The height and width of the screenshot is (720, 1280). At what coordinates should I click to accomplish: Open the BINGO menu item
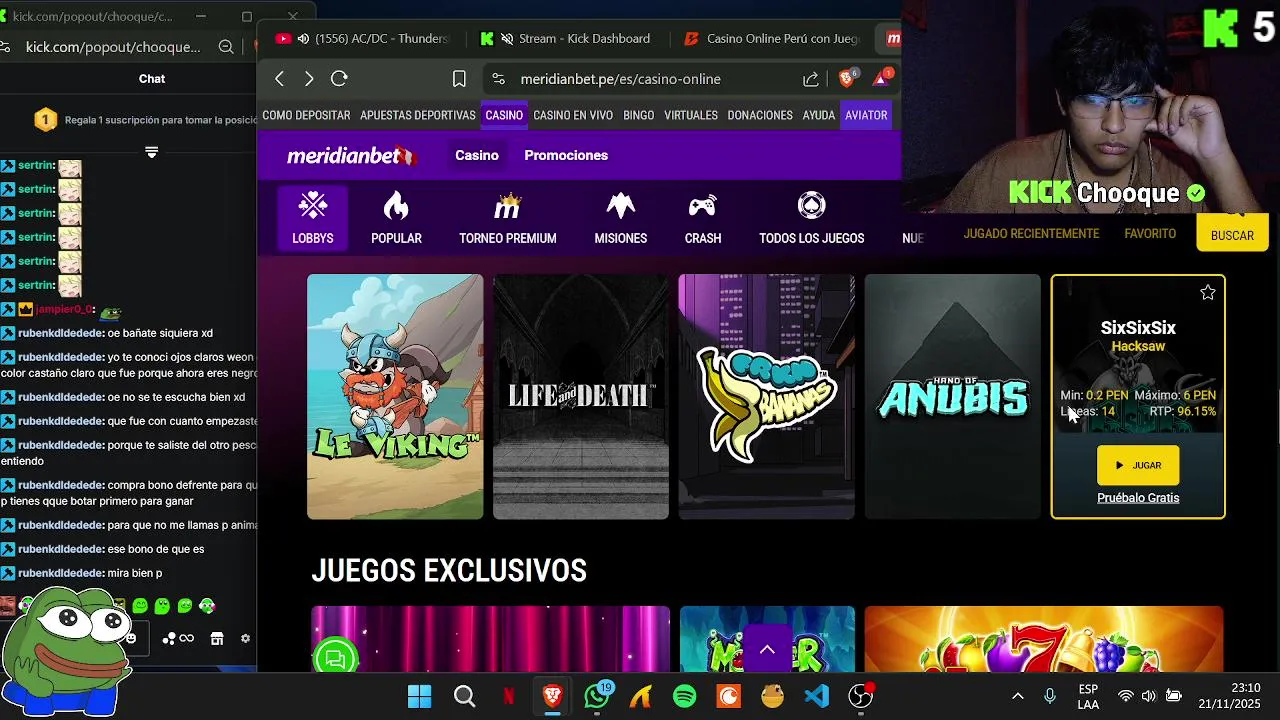coord(639,115)
